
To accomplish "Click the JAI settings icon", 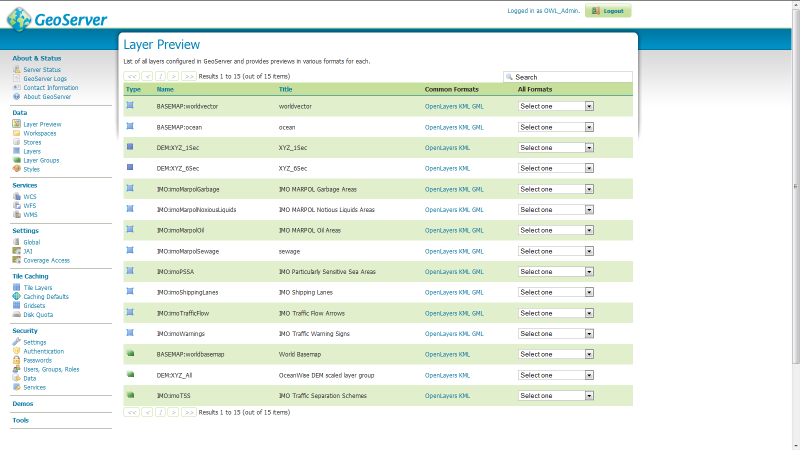I will coord(17,251).
